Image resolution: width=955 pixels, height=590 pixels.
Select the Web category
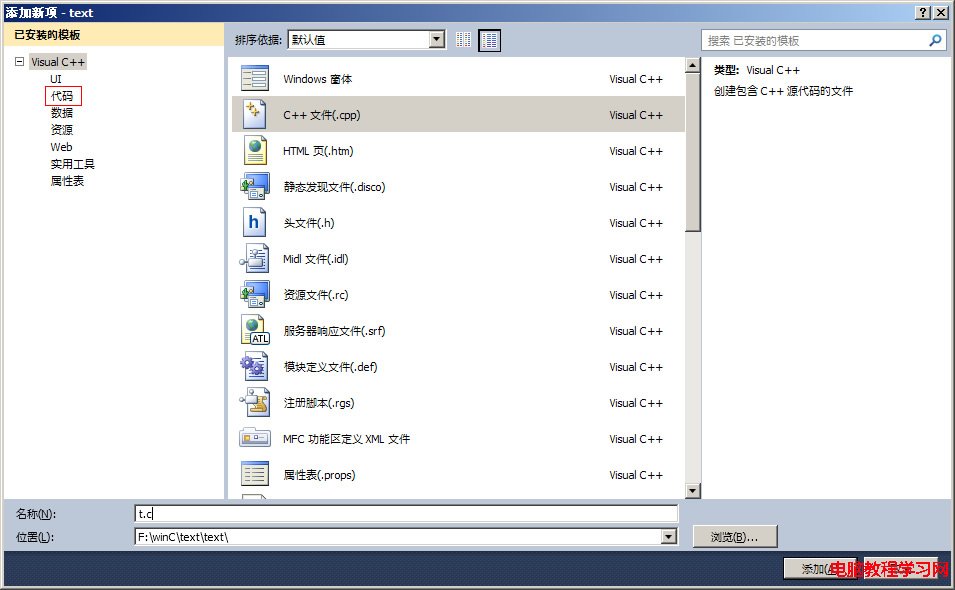click(62, 147)
